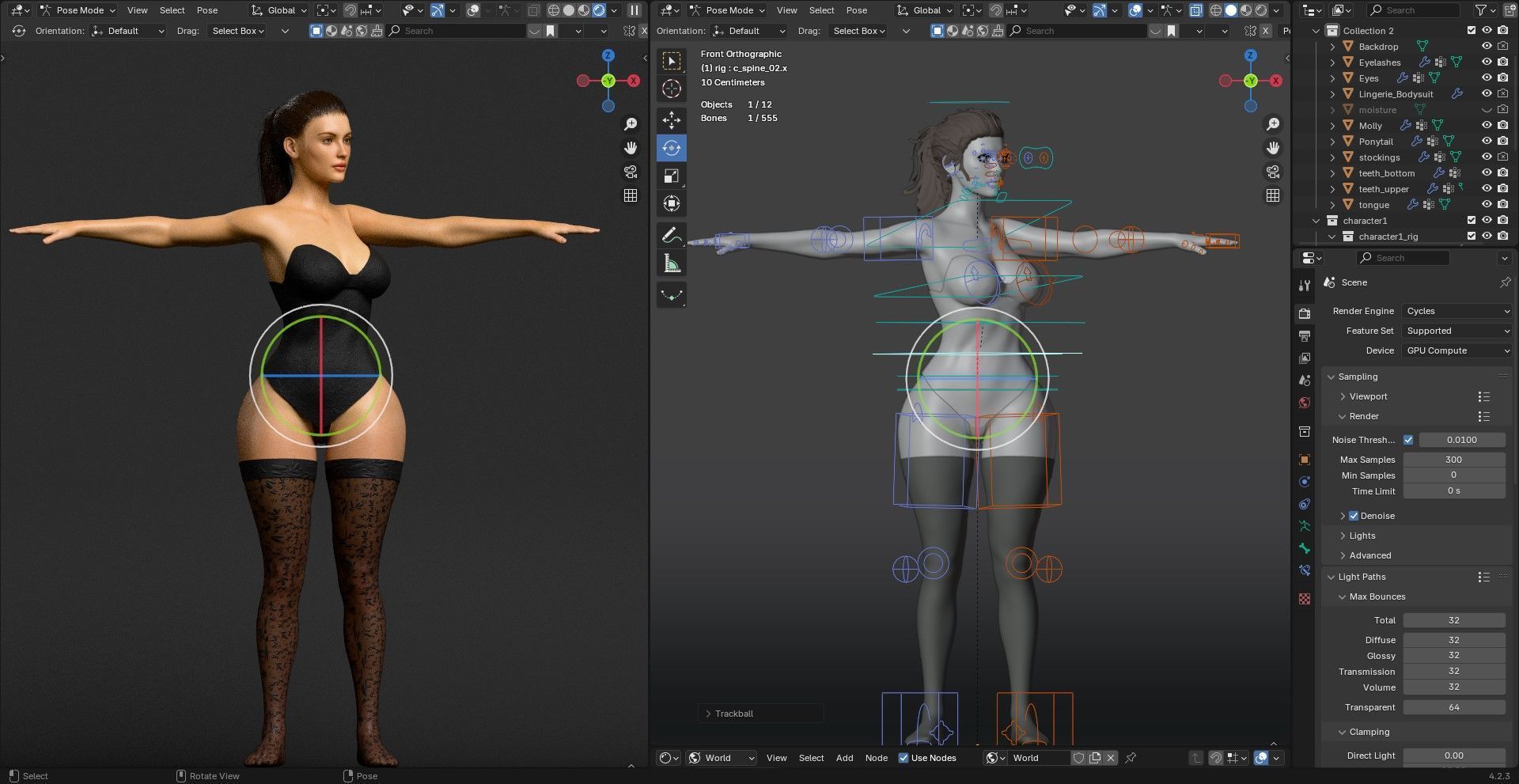Toggle Use Nodes checkbox
Screen dimensions: 1519x784
[x=903, y=758]
